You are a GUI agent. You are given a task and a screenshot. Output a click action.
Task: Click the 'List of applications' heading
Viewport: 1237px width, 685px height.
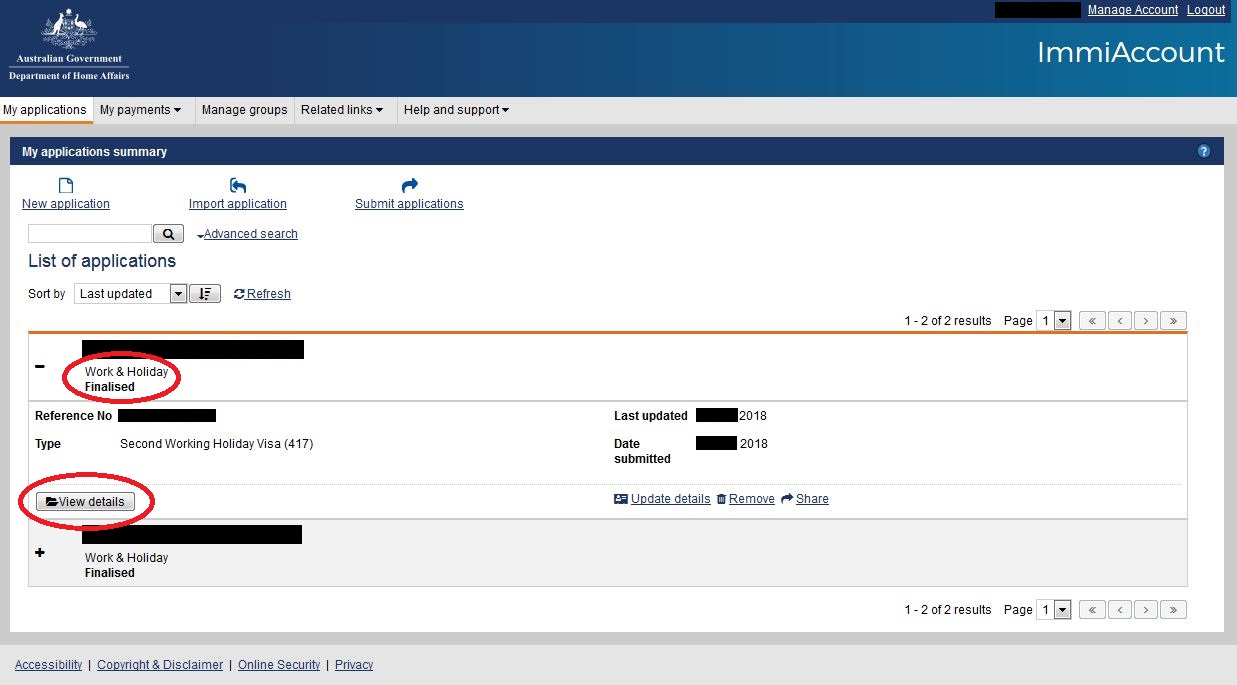coord(102,261)
